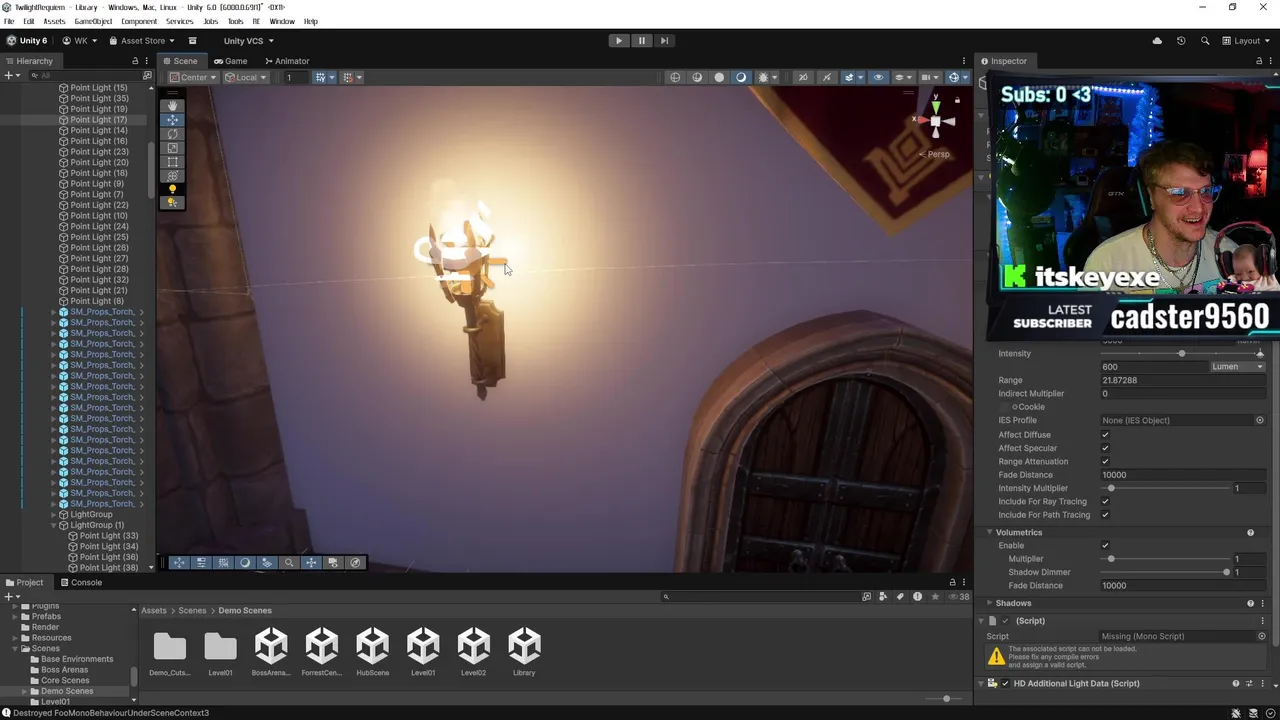The image size is (1280, 720).
Task: Uncheck Affect Diffuse checkbox
Action: 1105,435
